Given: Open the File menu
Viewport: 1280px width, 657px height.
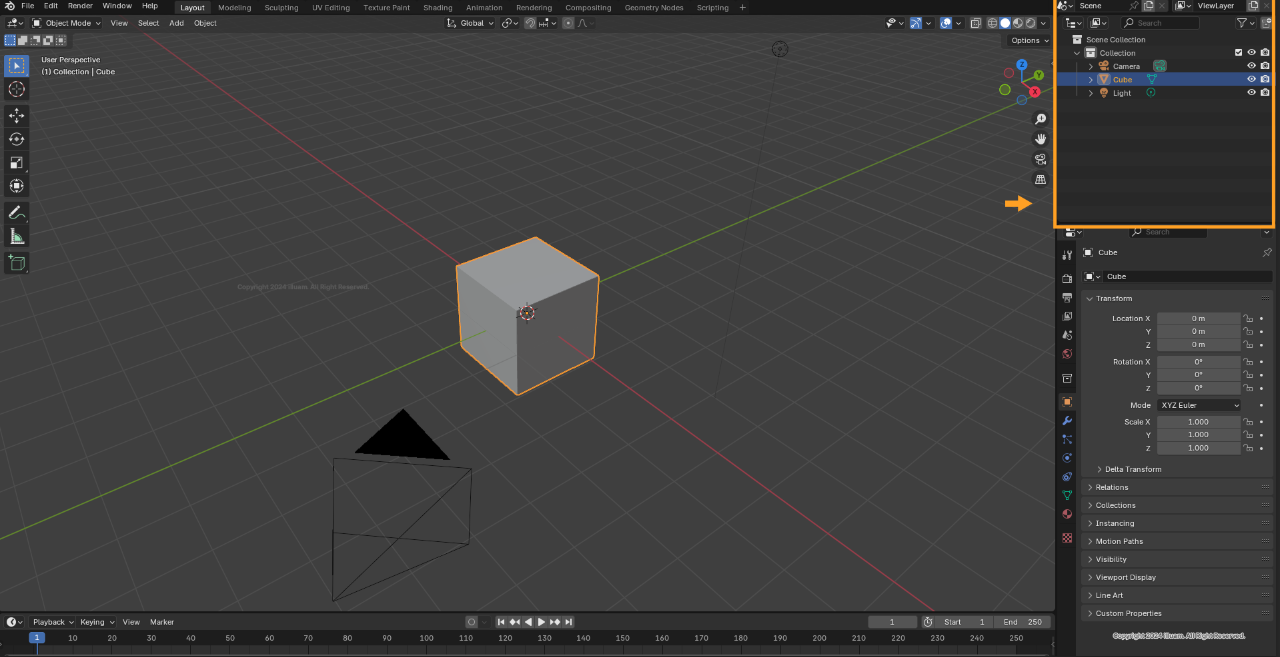Looking at the screenshot, I should coord(28,6).
